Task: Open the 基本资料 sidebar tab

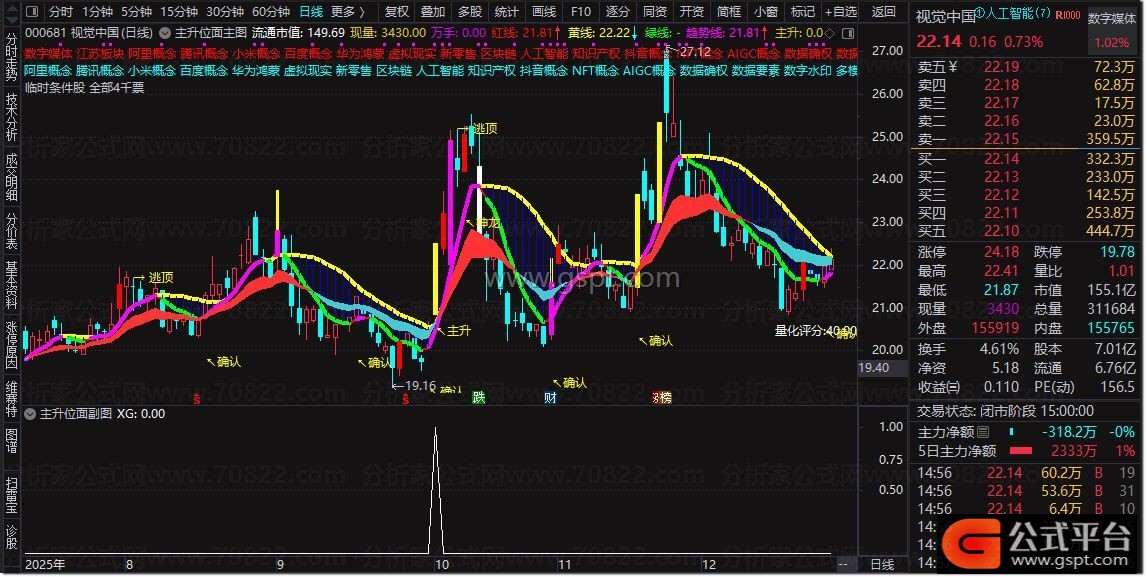Action: [x=11, y=285]
